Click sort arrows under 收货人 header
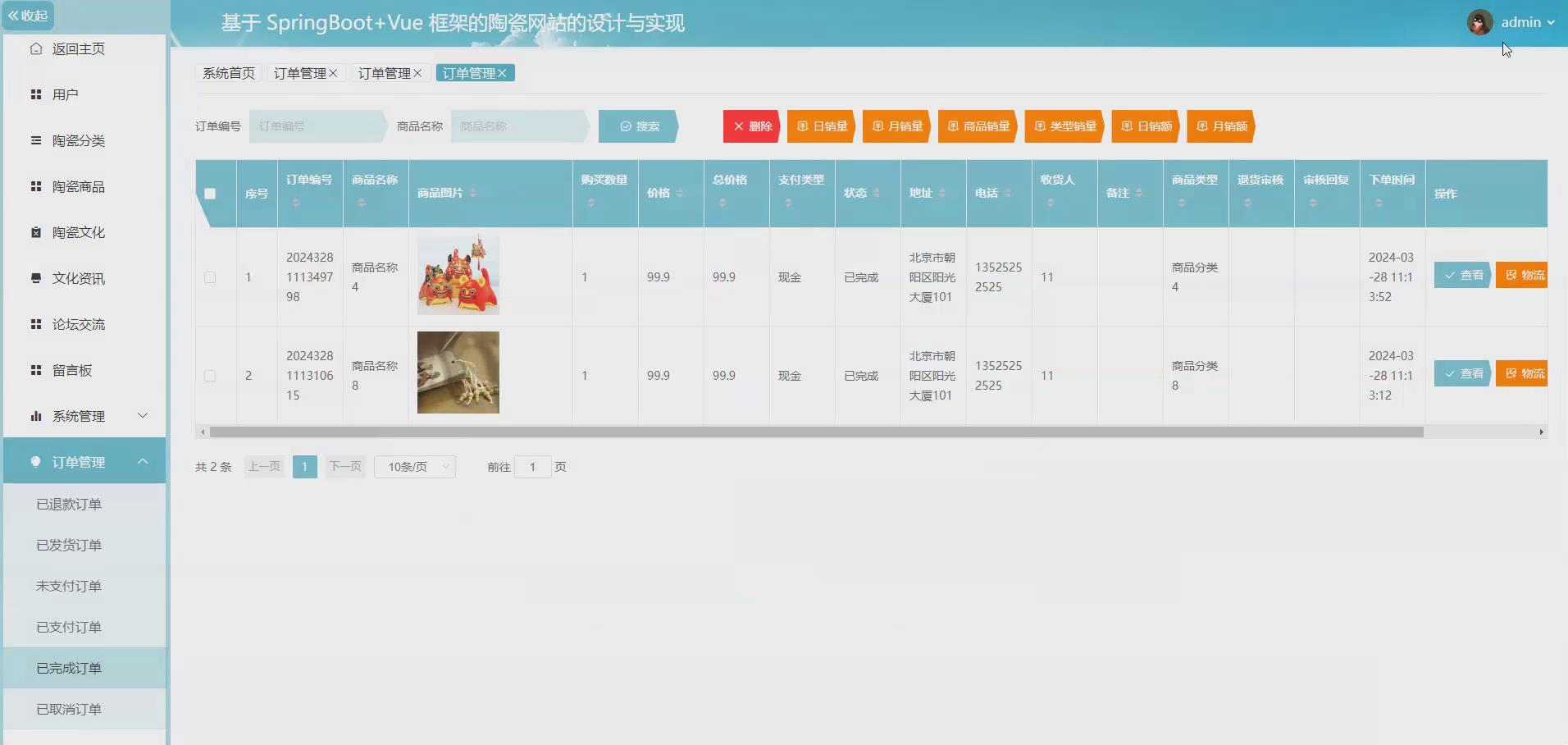1568x745 pixels. coord(1051,203)
